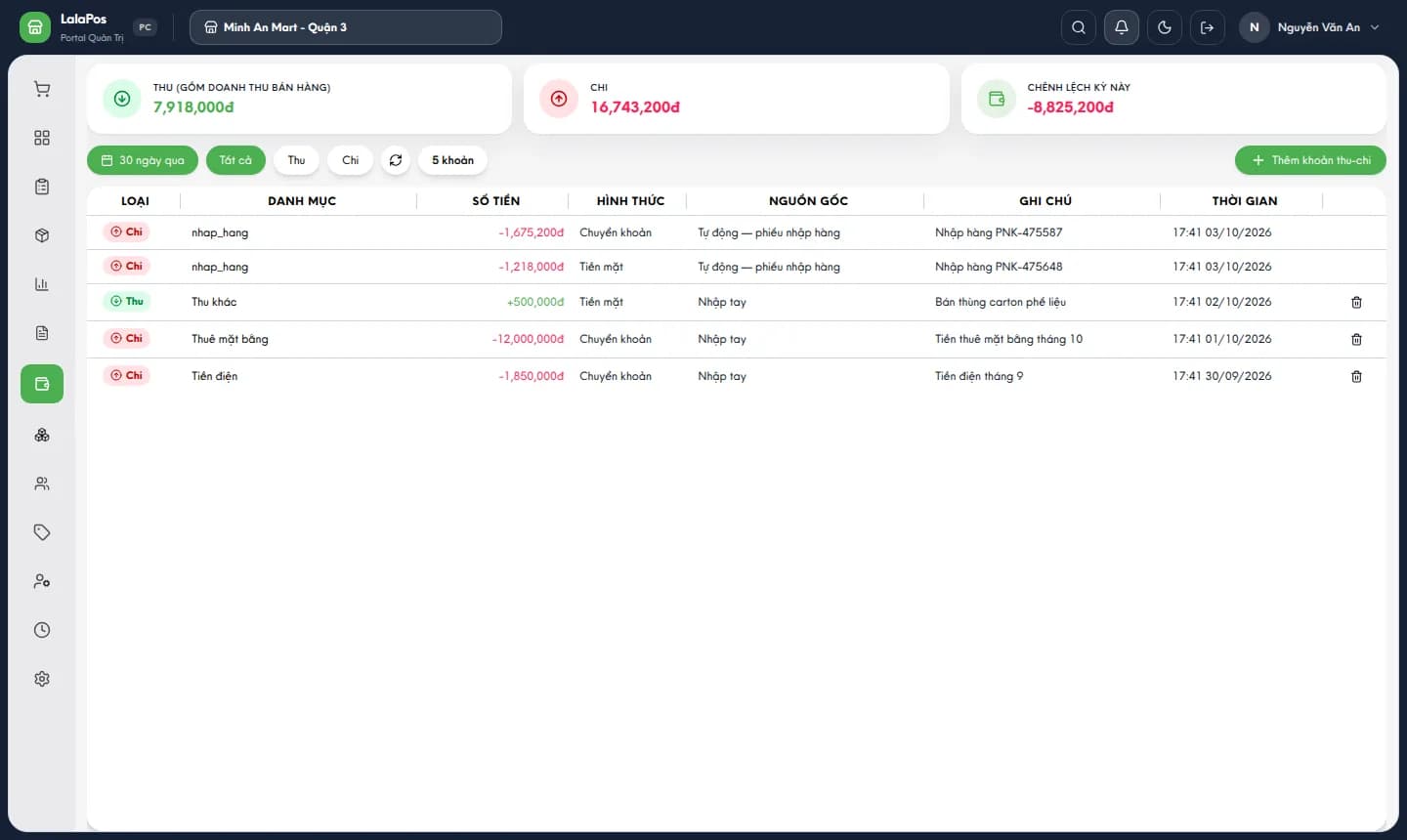The image size is (1407, 840).
Task: Open the clipboard orders sidebar icon
Action: pyautogui.click(x=42, y=187)
